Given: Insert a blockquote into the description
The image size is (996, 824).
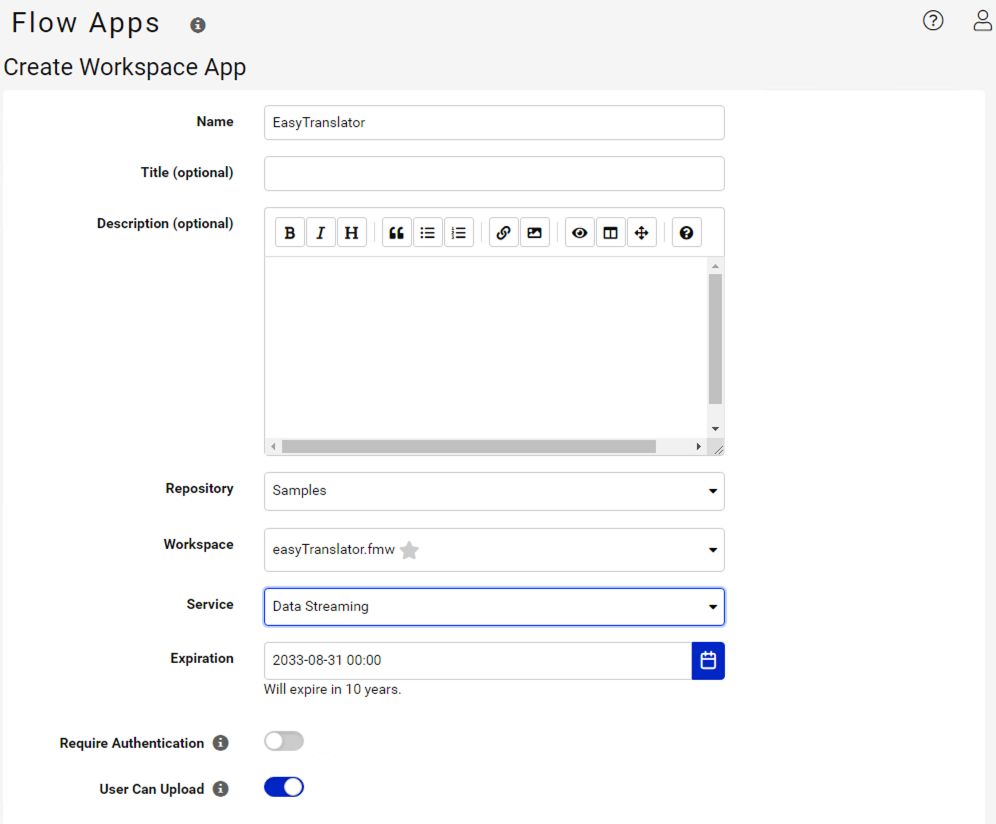Looking at the screenshot, I should point(396,232).
